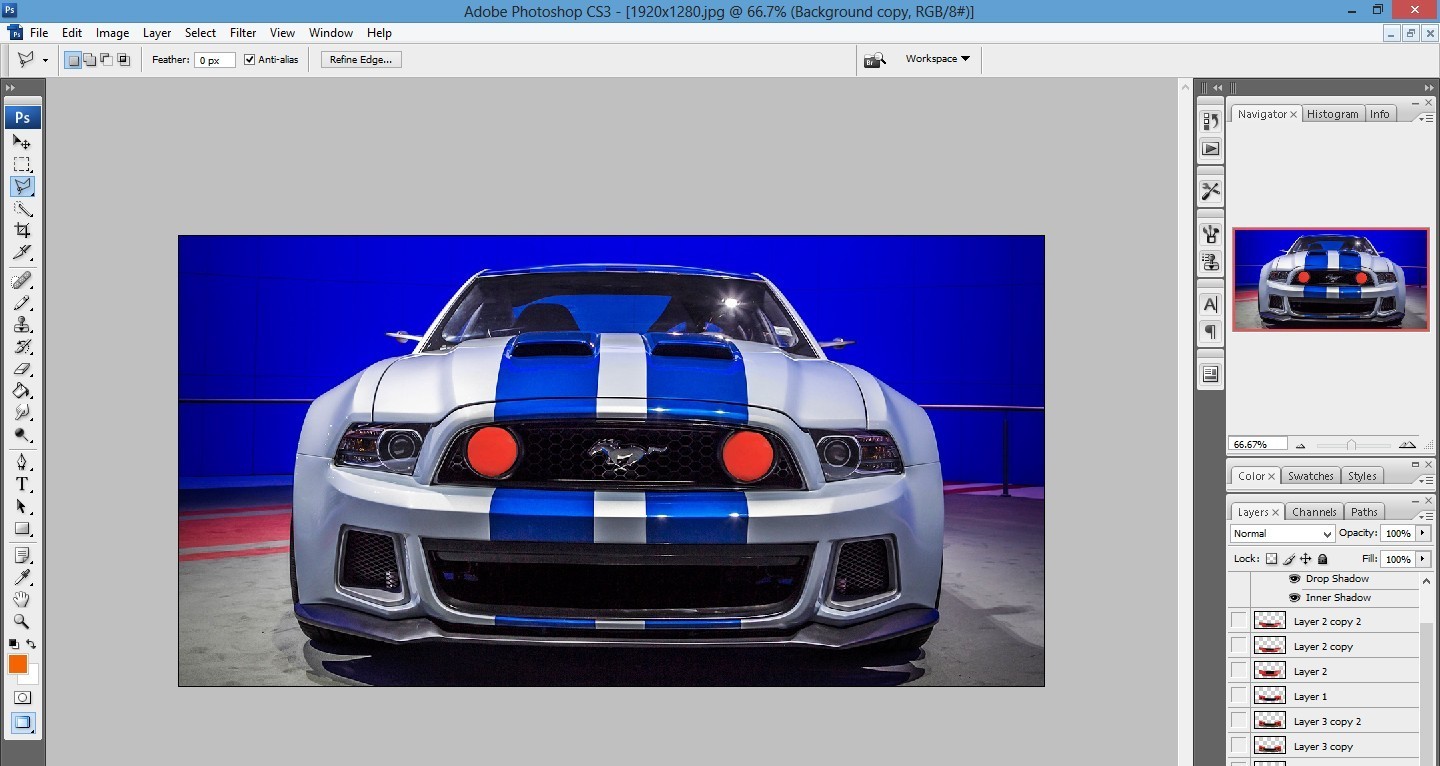
Task: Open the Filter menu
Action: click(243, 33)
